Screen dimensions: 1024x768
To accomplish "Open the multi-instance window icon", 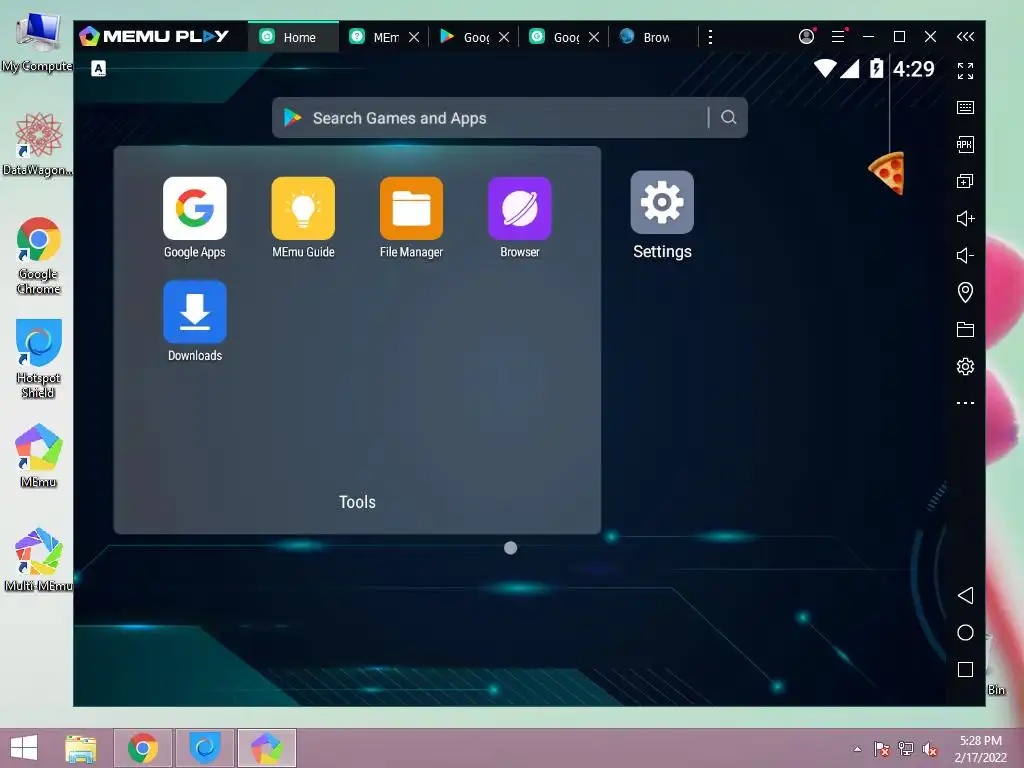I will coord(965,182).
